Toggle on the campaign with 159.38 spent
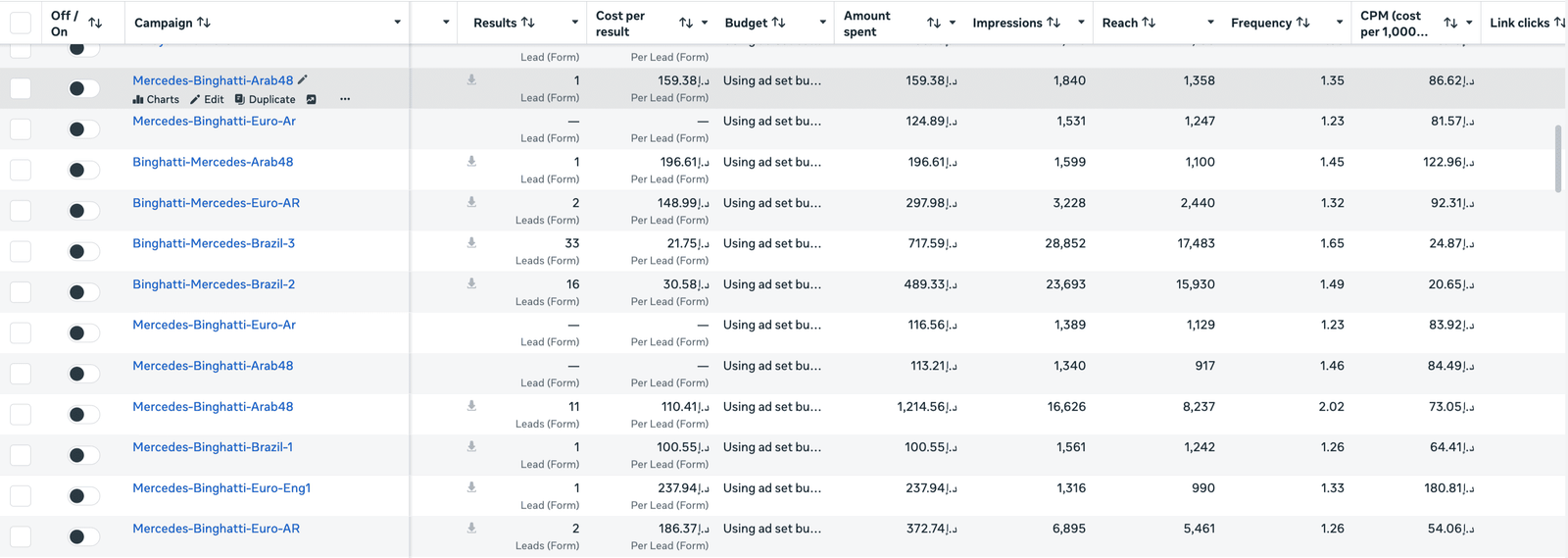1568x558 pixels. click(x=83, y=88)
